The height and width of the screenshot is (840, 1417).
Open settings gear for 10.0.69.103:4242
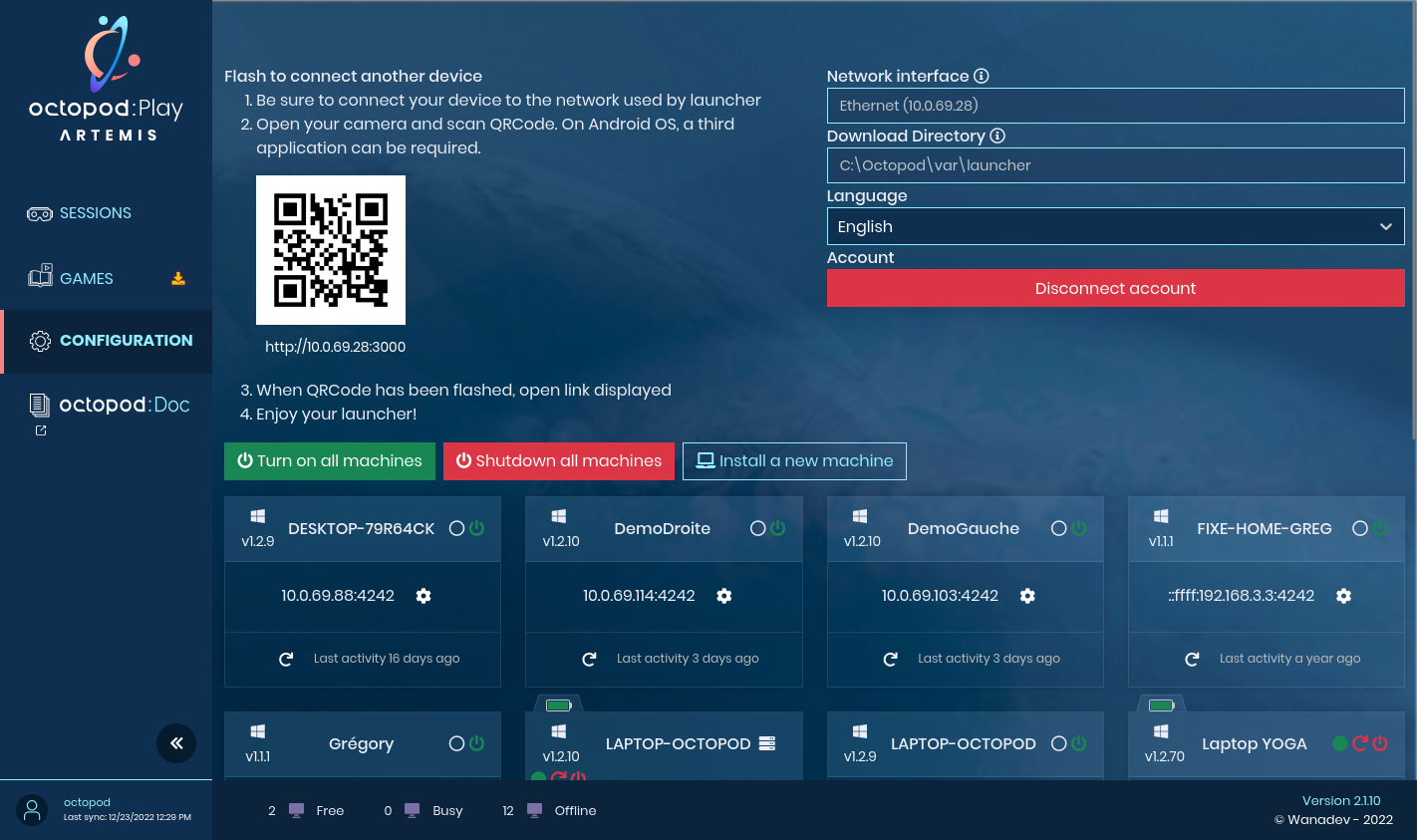click(1027, 596)
